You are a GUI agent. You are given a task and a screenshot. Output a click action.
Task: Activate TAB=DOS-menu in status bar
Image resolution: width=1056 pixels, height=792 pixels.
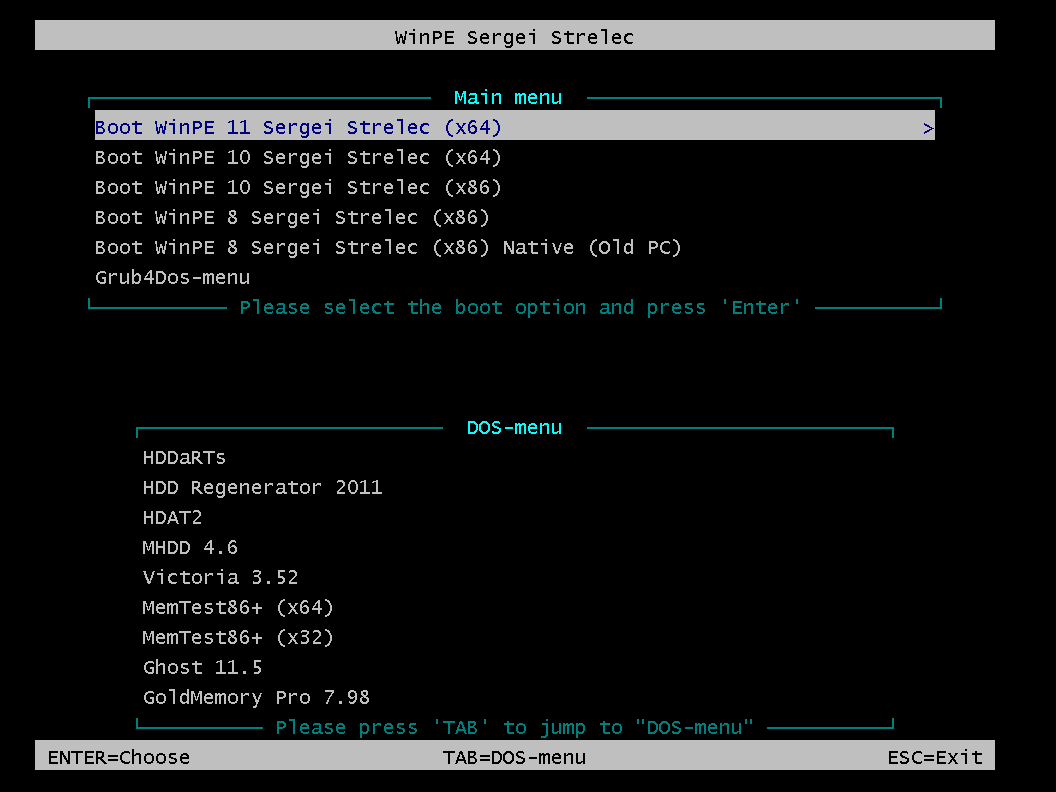click(514, 757)
